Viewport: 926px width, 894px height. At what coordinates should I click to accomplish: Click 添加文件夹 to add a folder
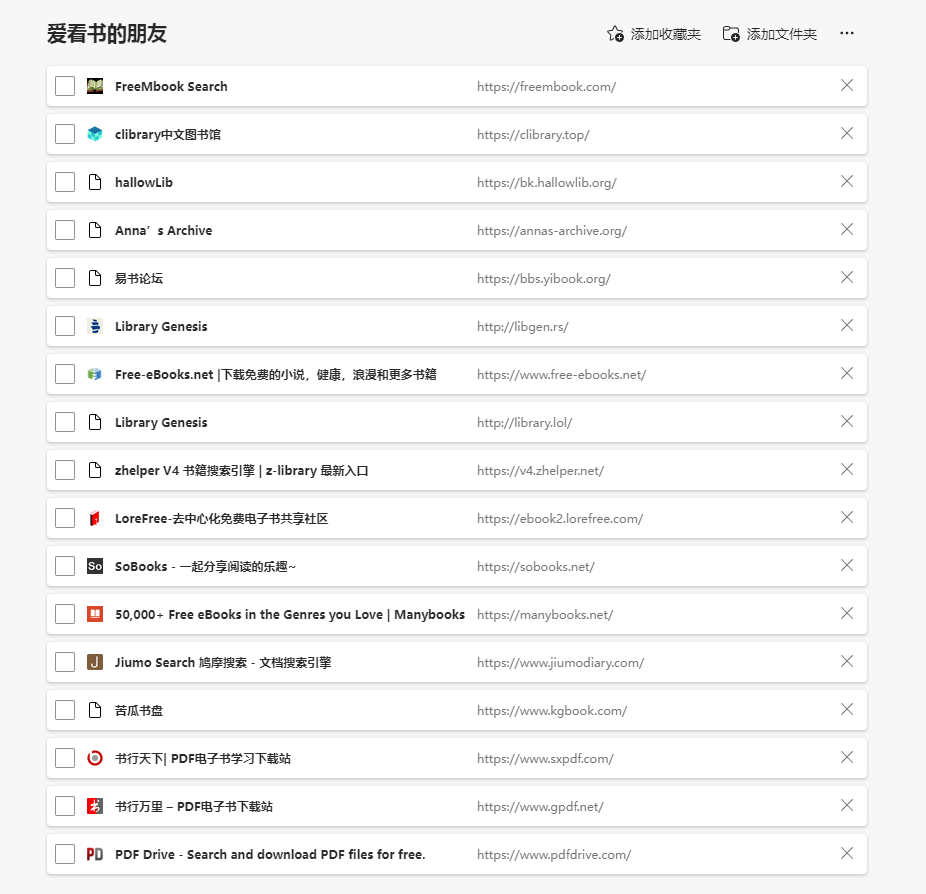point(770,34)
